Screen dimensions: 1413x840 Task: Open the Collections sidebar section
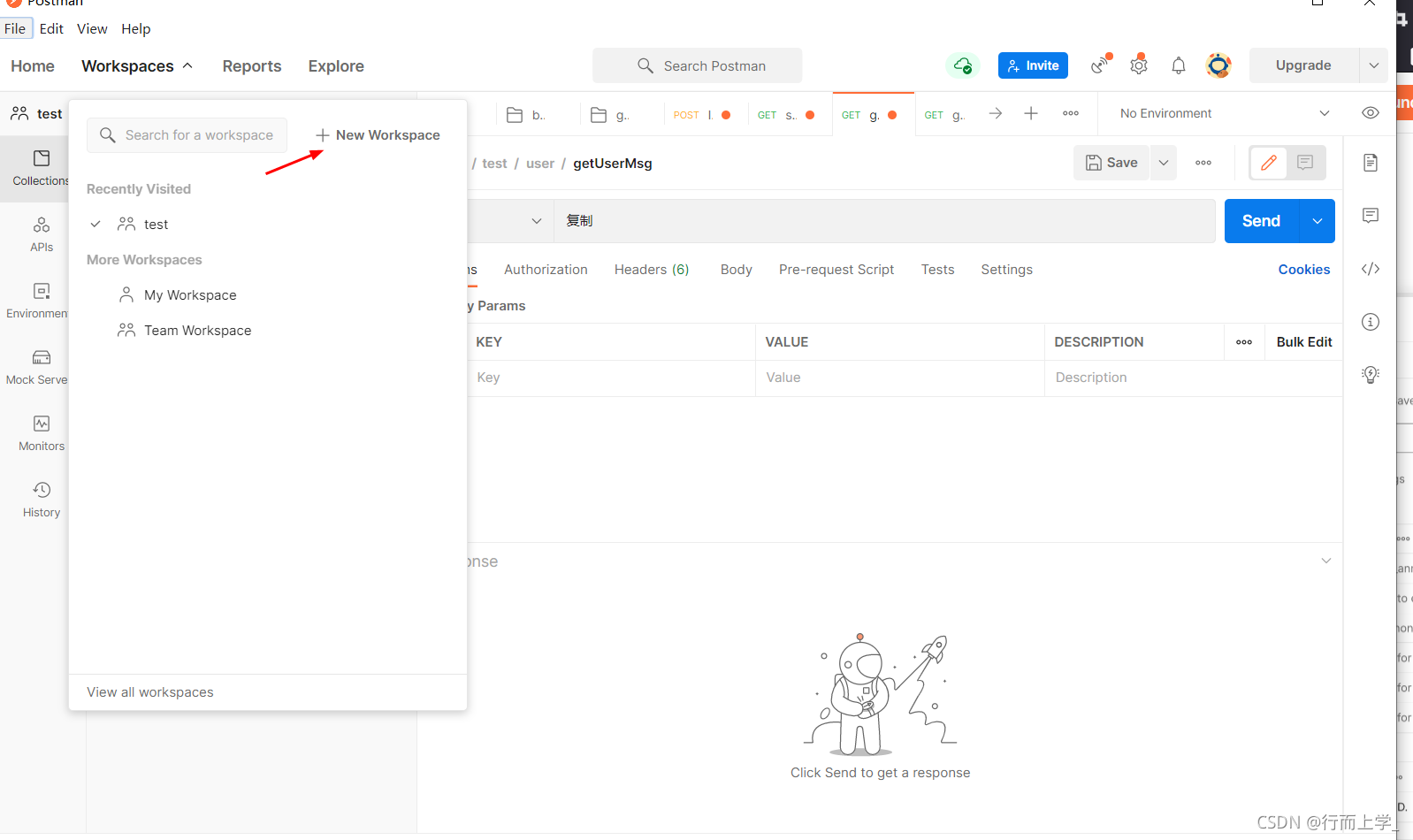(41, 168)
